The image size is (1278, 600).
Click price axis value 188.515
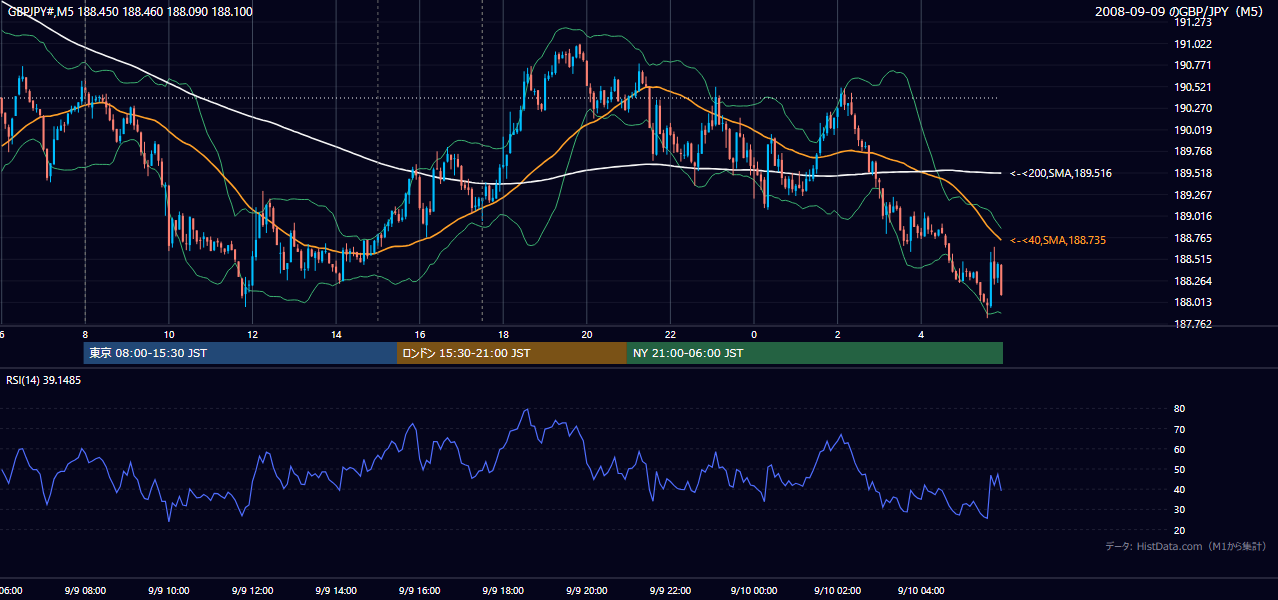(x=1193, y=259)
